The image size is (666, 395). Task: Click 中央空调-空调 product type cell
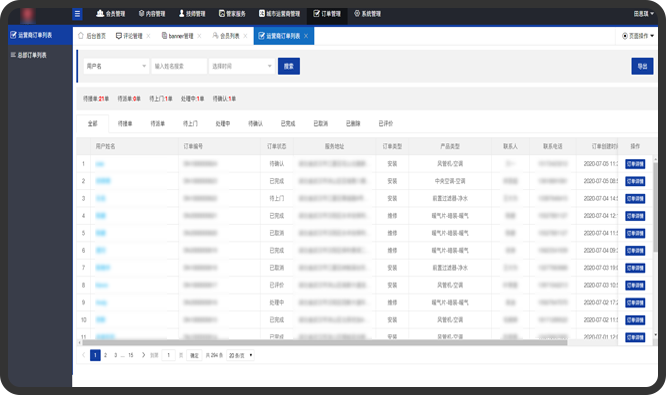tap(450, 181)
